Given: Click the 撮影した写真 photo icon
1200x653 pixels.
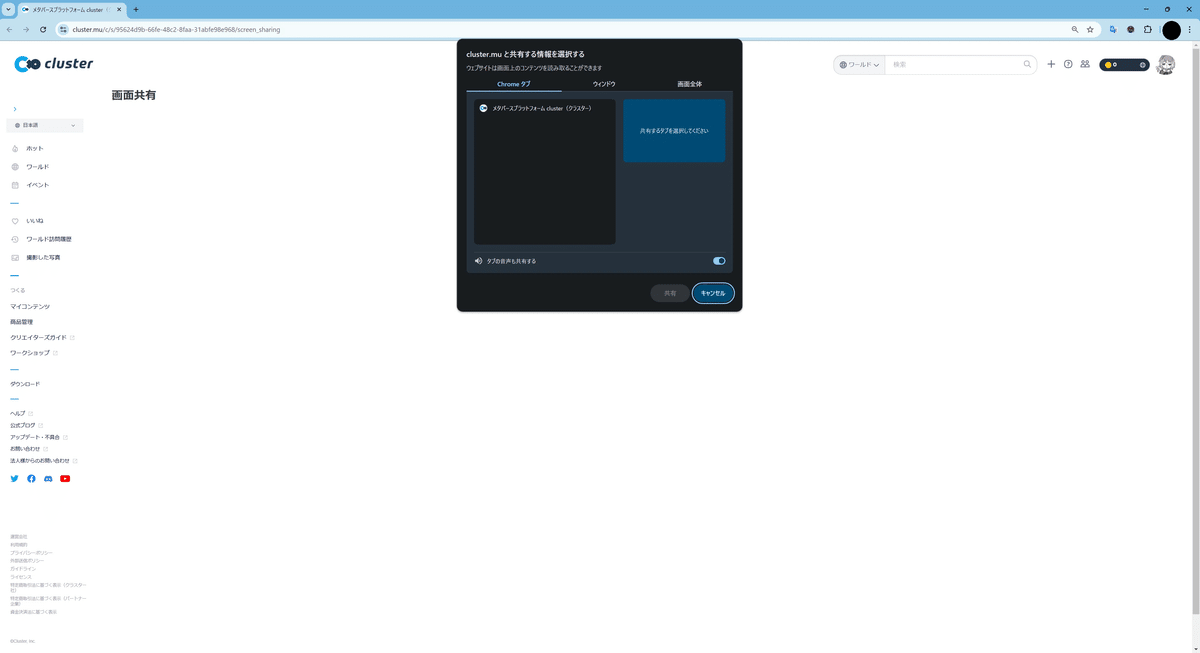Looking at the screenshot, I should 15,257.
